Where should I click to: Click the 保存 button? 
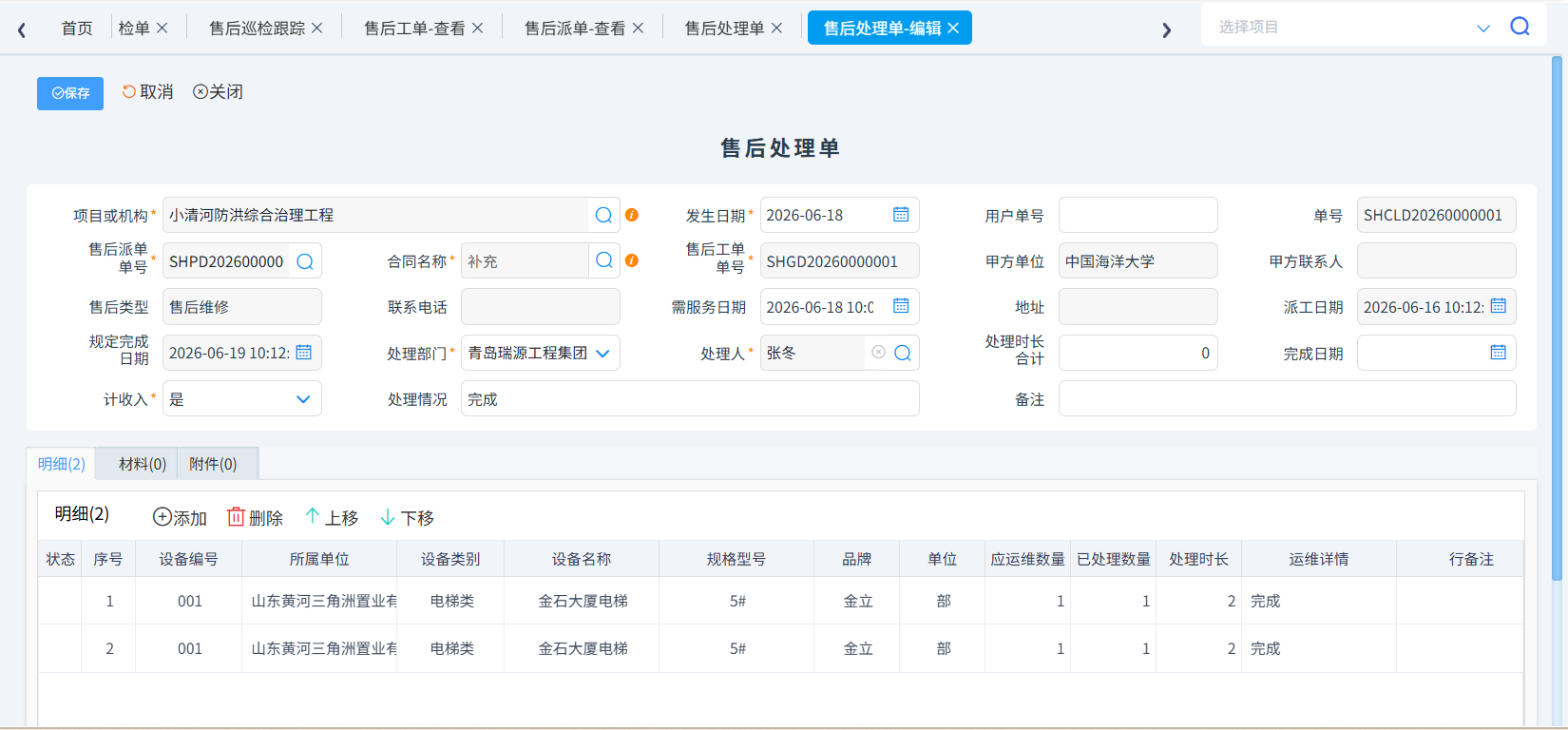tap(70, 93)
